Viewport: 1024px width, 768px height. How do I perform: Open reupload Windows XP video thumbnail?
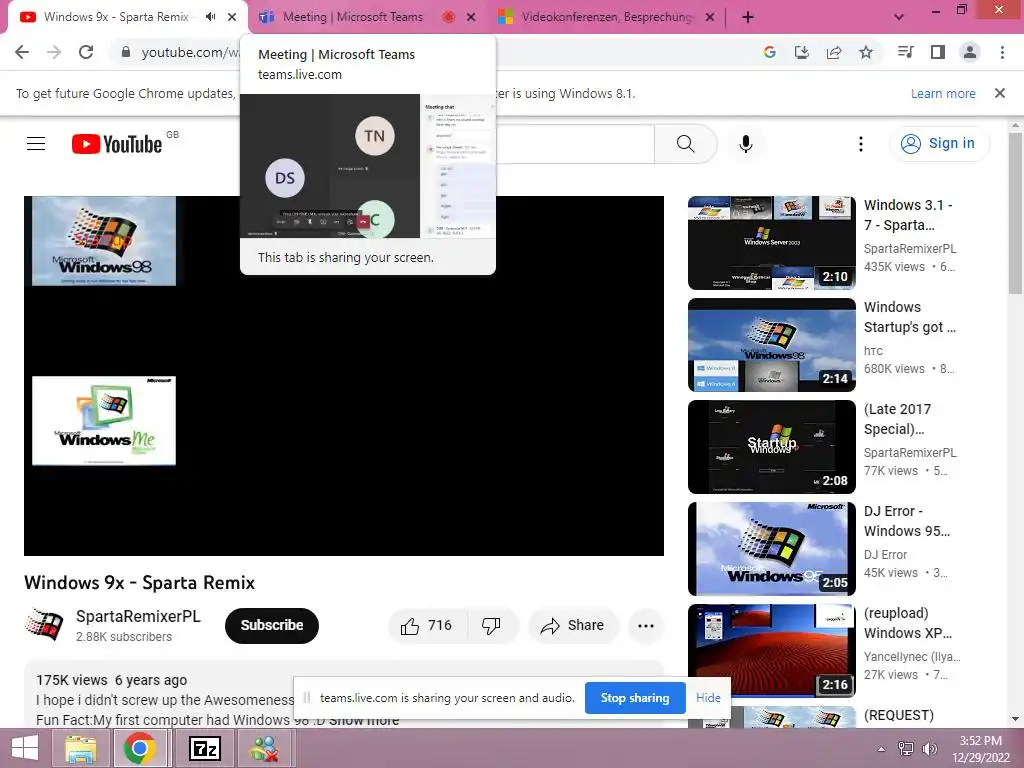tap(771, 650)
